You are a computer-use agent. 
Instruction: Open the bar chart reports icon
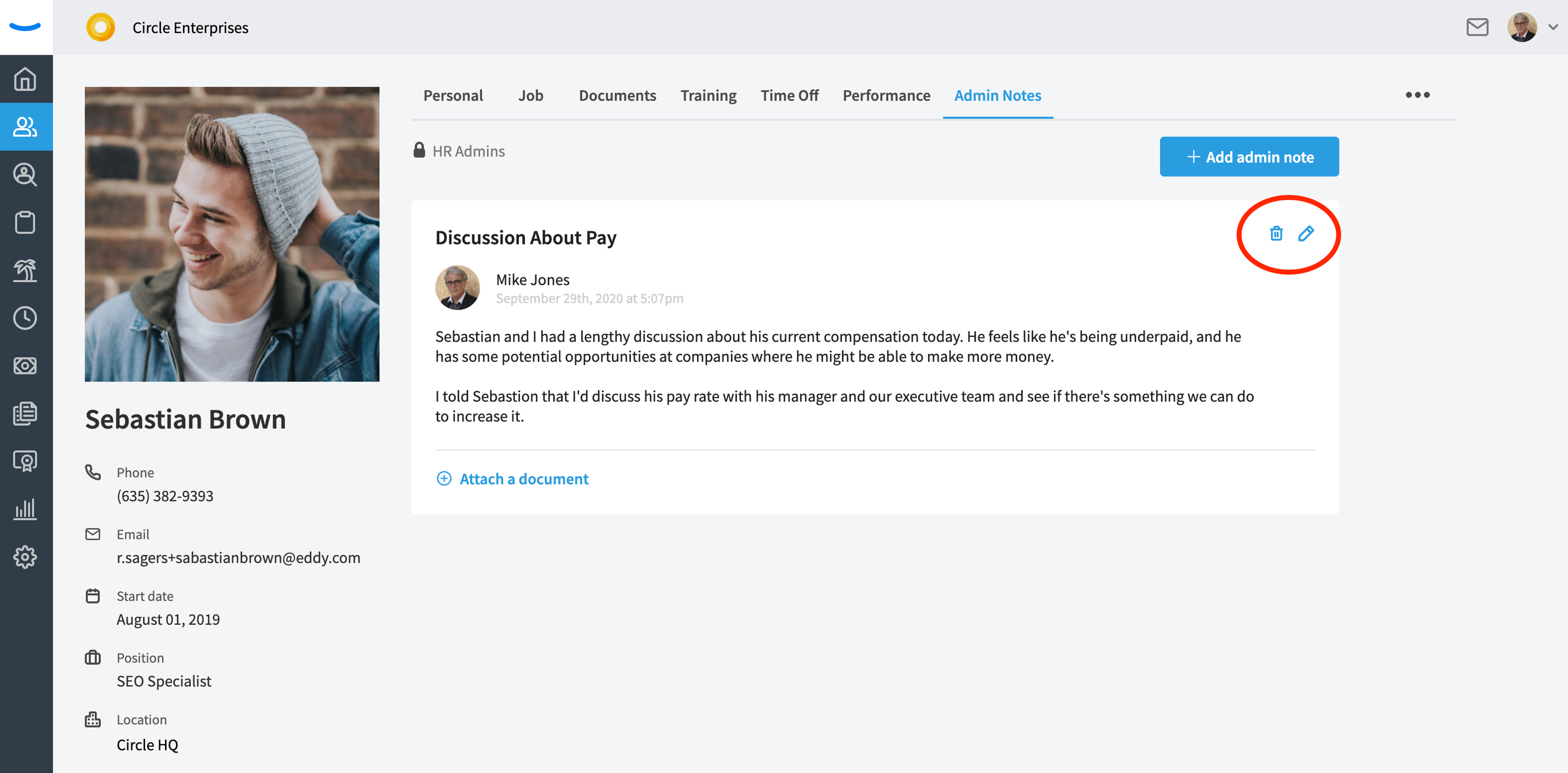pyautogui.click(x=25, y=509)
